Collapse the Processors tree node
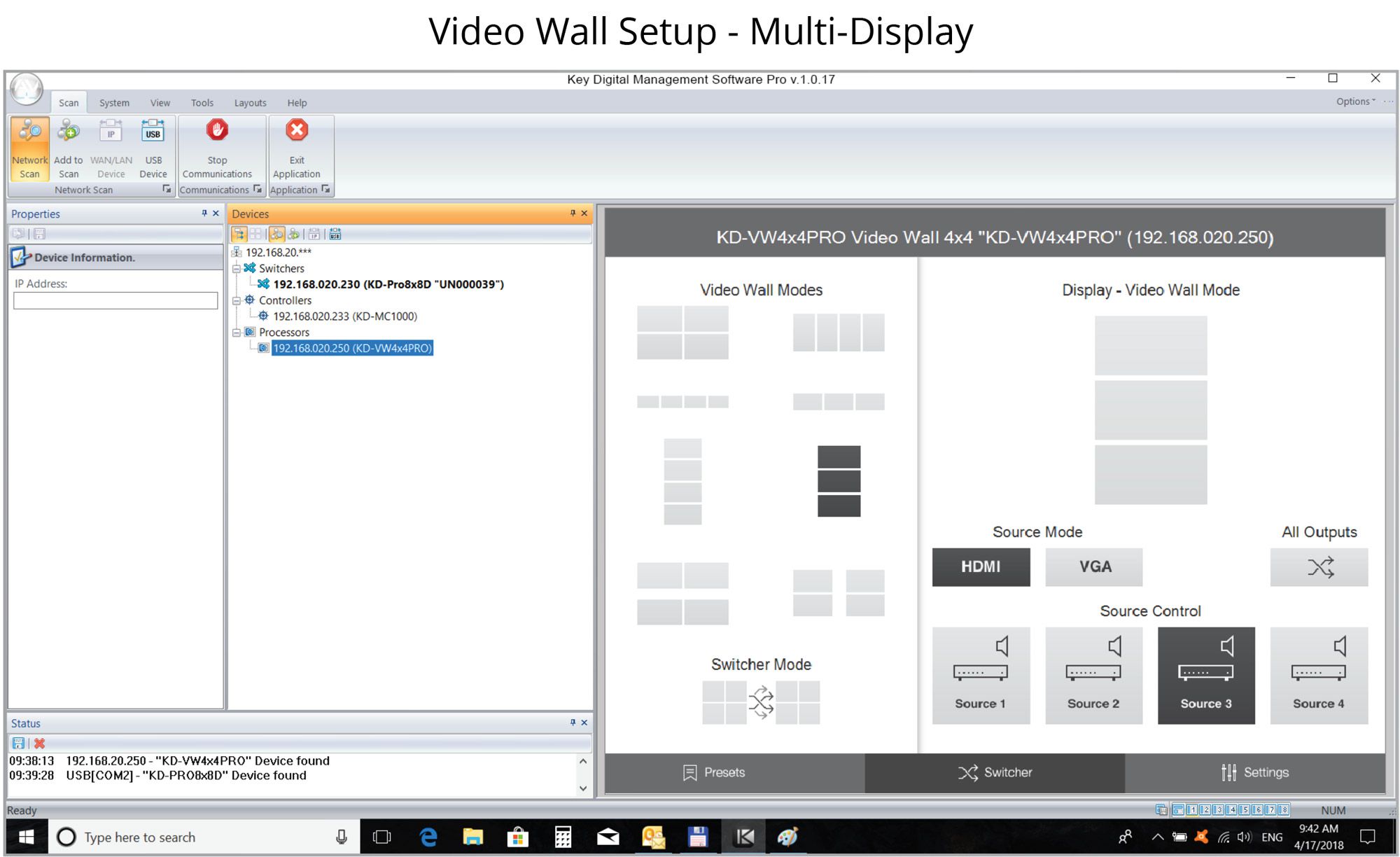Image resolution: width=1400 pixels, height=857 pixels. [237, 333]
